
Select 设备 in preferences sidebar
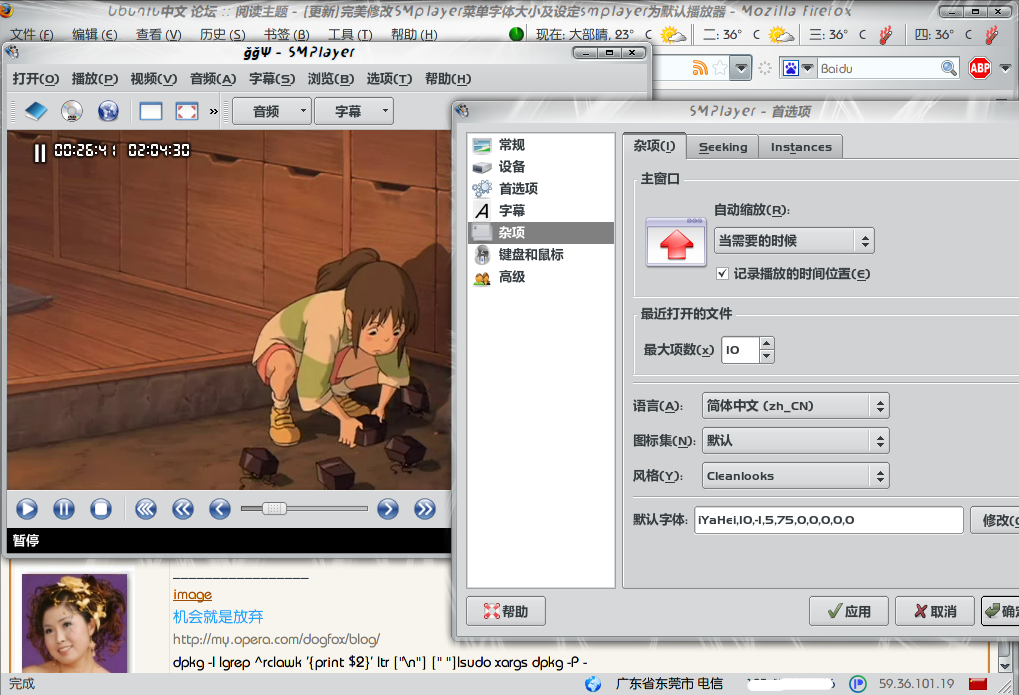tap(541, 167)
